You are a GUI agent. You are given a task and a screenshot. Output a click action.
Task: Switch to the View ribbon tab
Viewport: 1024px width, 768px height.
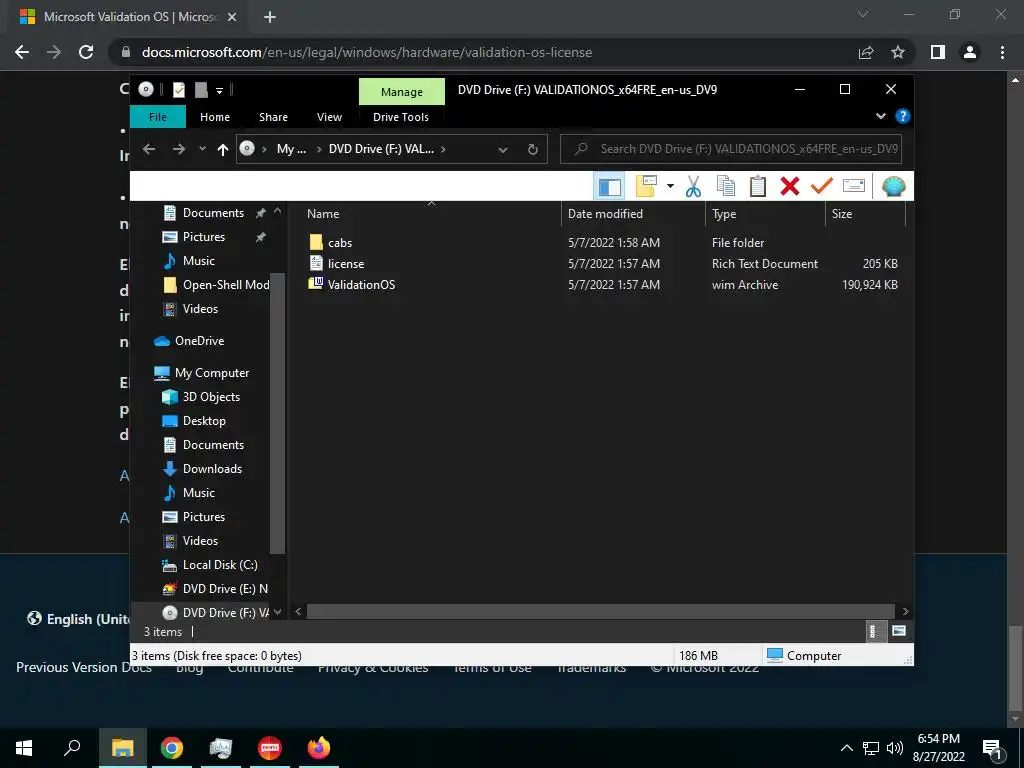click(329, 117)
